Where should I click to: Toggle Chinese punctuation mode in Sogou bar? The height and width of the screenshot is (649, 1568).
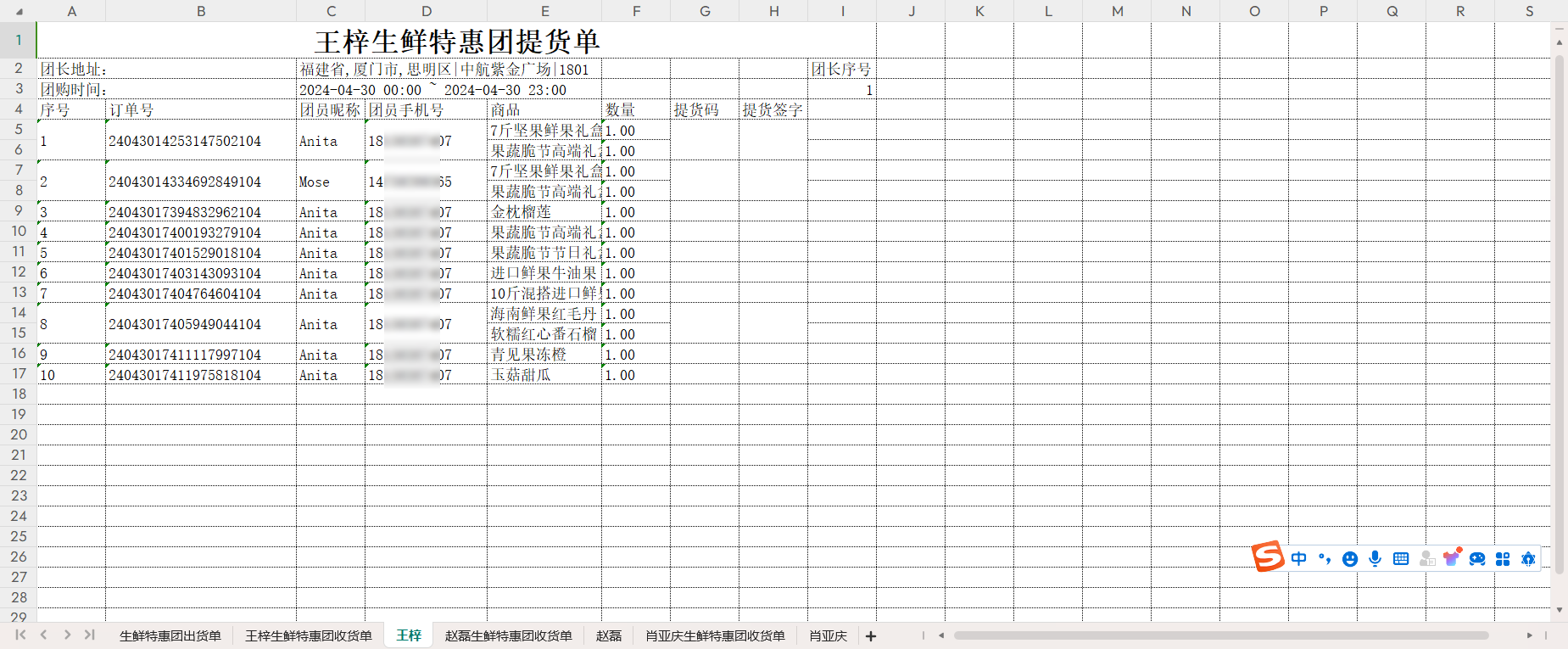(x=1325, y=558)
